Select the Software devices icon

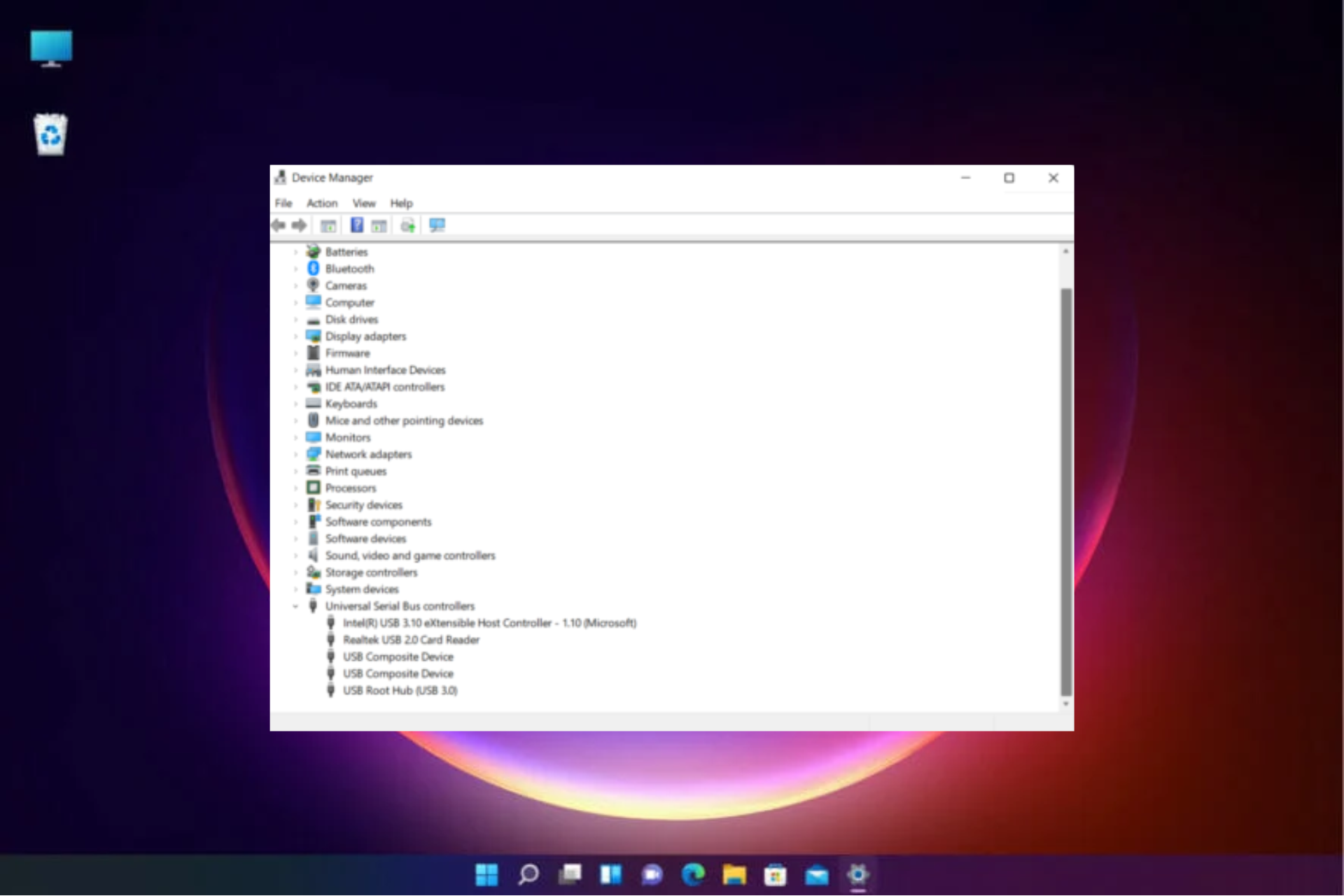point(314,538)
